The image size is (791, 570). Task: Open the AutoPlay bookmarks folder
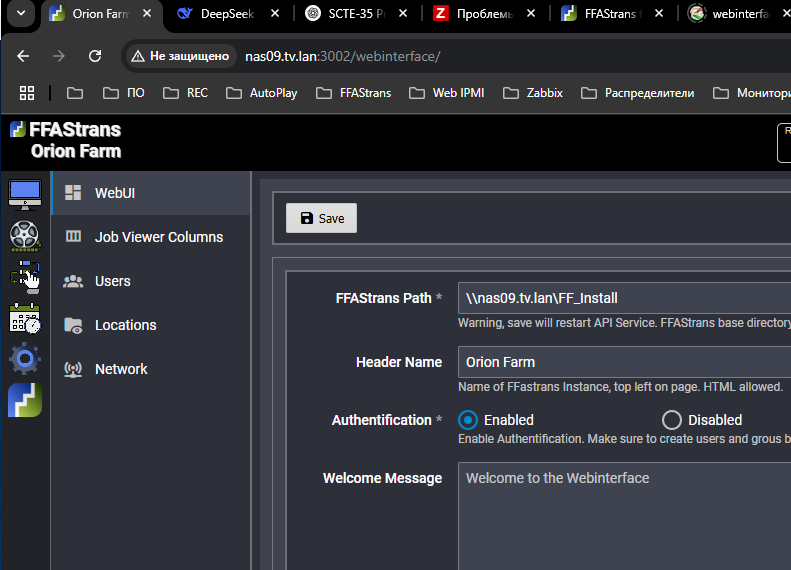pyautogui.click(x=262, y=93)
